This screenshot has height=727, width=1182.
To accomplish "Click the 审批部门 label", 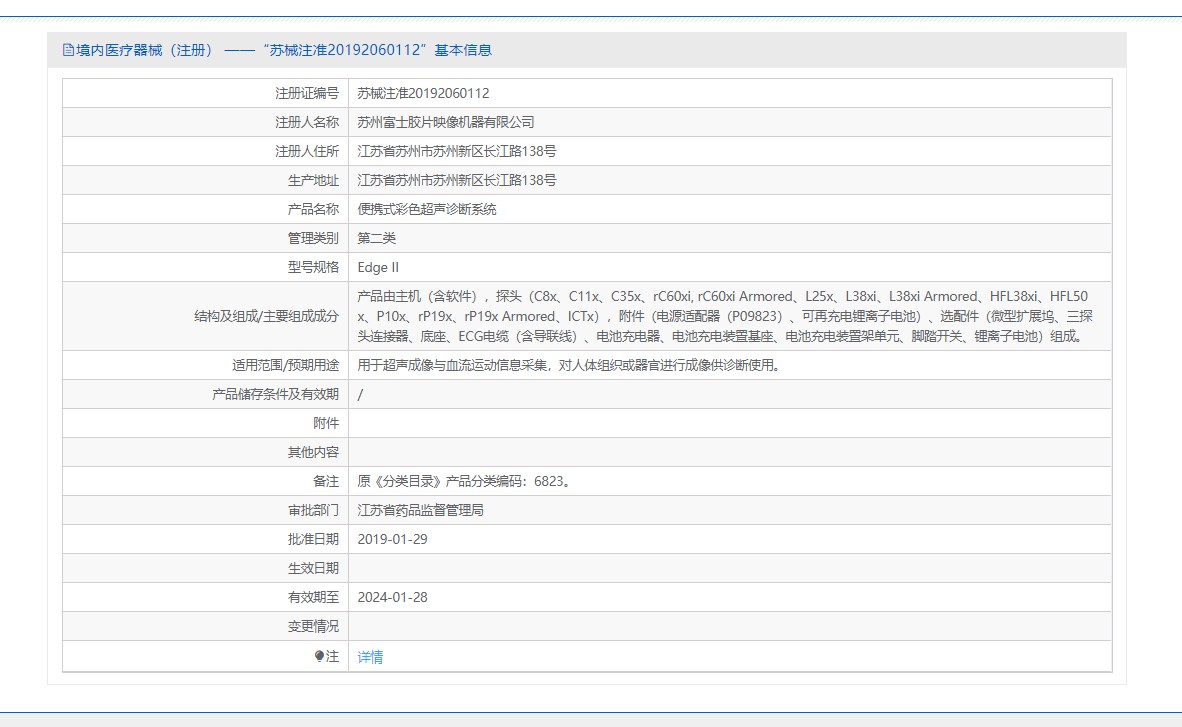I will pyautogui.click(x=314, y=511).
